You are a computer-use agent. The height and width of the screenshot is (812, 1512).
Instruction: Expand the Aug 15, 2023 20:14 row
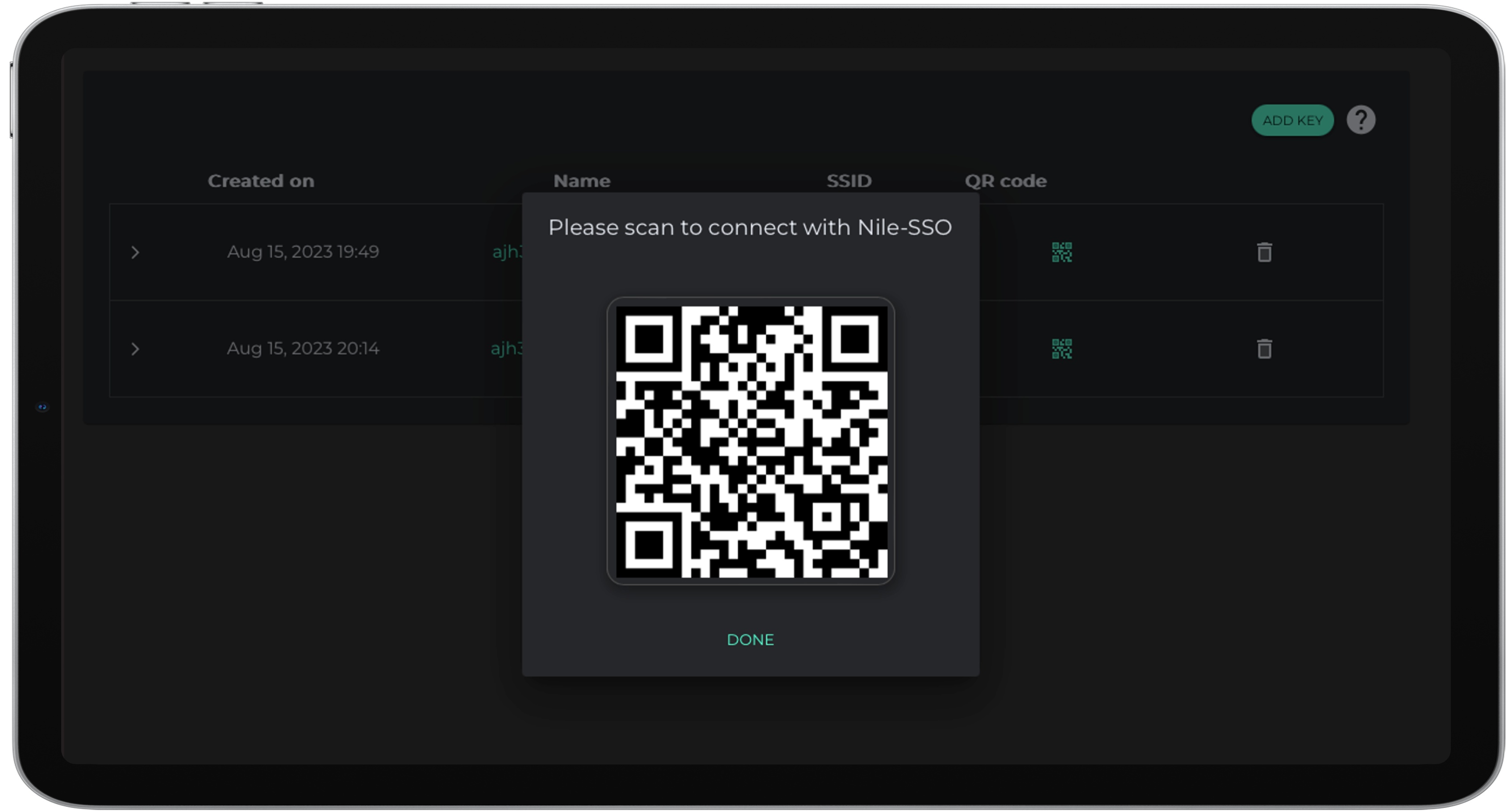135,350
